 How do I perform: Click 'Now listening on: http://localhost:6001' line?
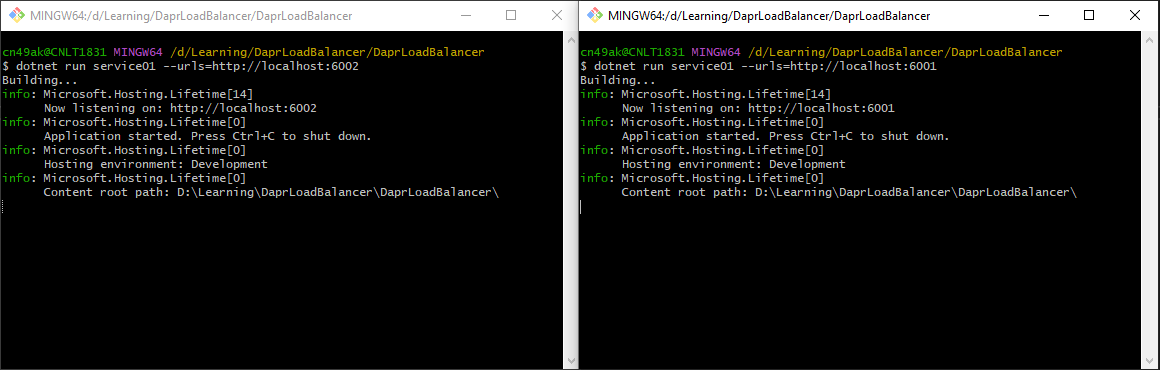tap(758, 108)
